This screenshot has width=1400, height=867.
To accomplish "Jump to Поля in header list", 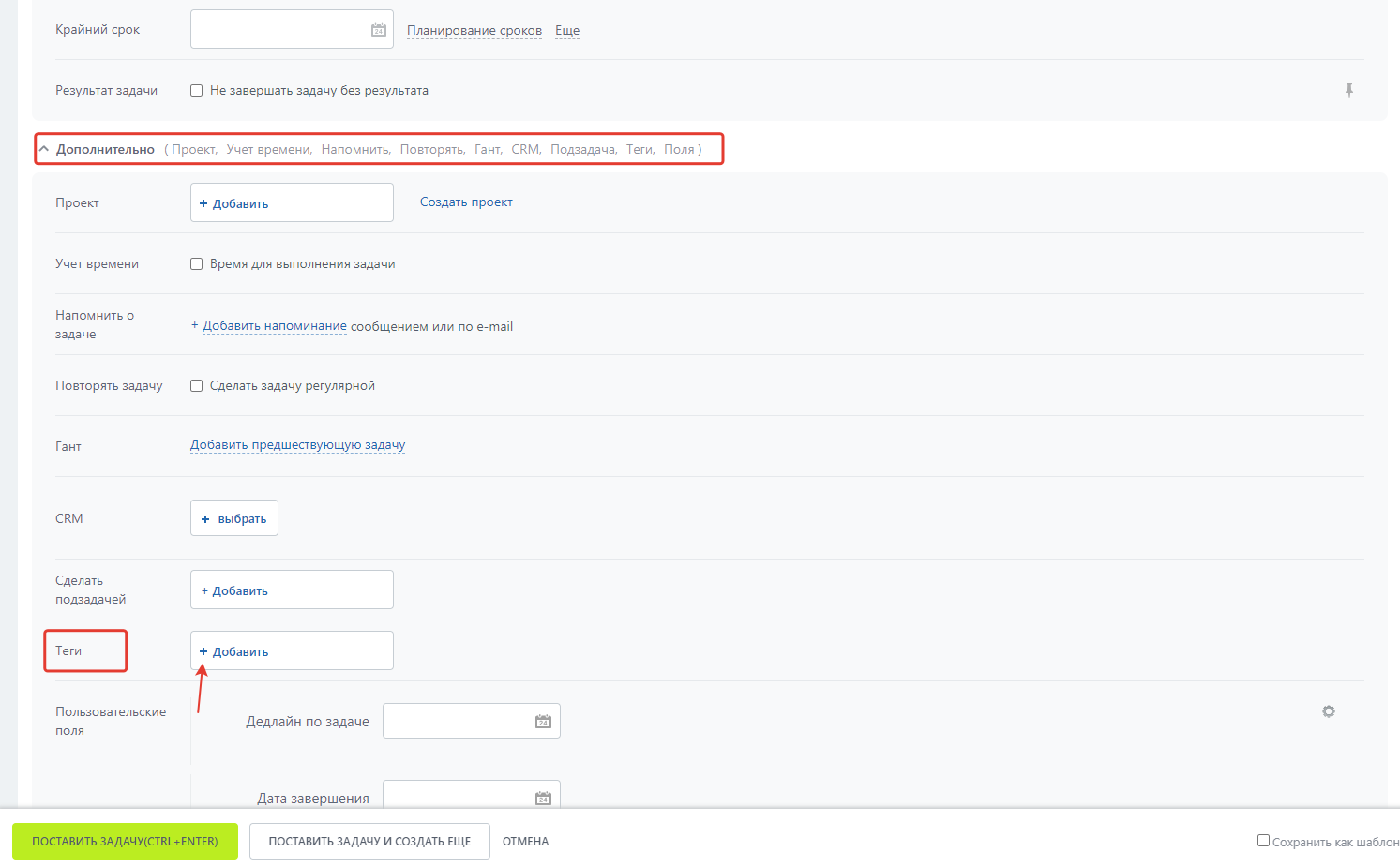I will coord(679,149).
